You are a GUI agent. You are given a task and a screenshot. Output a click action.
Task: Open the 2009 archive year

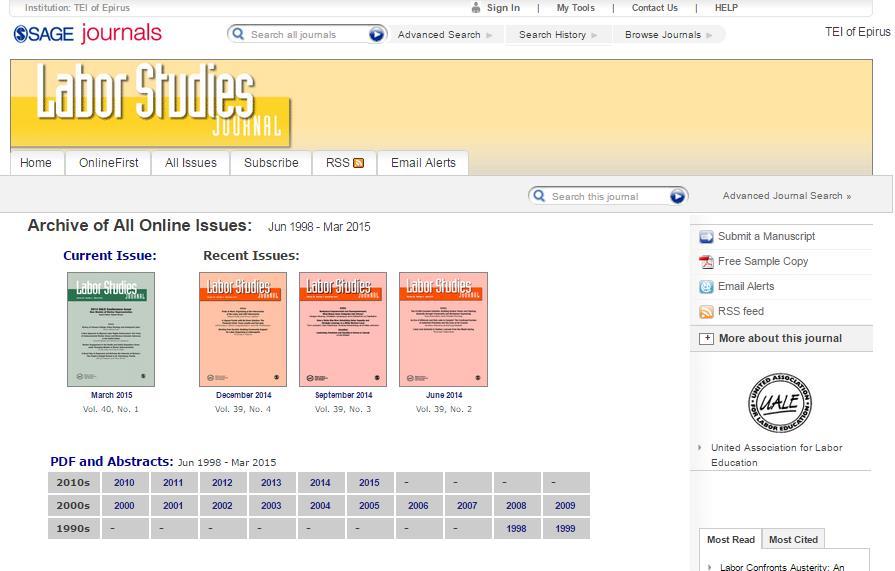pyautogui.click(x=565, y=505)
